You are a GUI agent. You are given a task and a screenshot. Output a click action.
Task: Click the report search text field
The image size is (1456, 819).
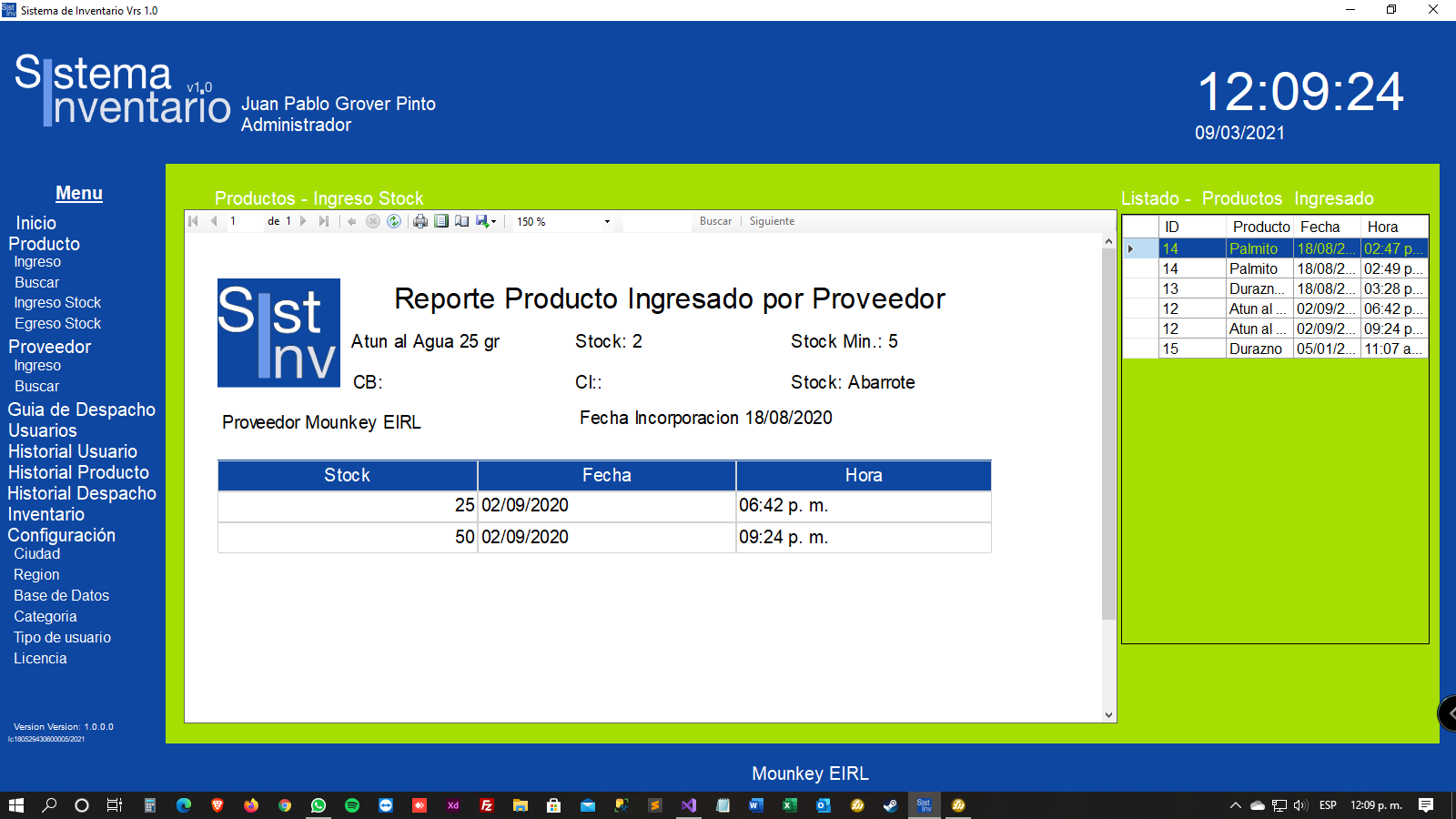(657, 221)
